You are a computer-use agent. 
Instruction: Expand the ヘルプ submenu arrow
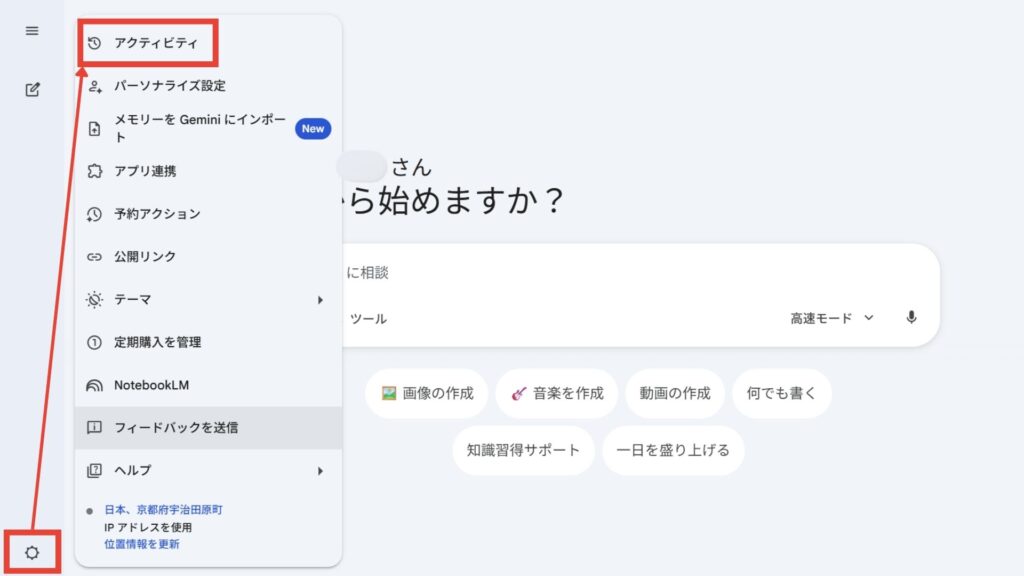(x=320, y=470)
